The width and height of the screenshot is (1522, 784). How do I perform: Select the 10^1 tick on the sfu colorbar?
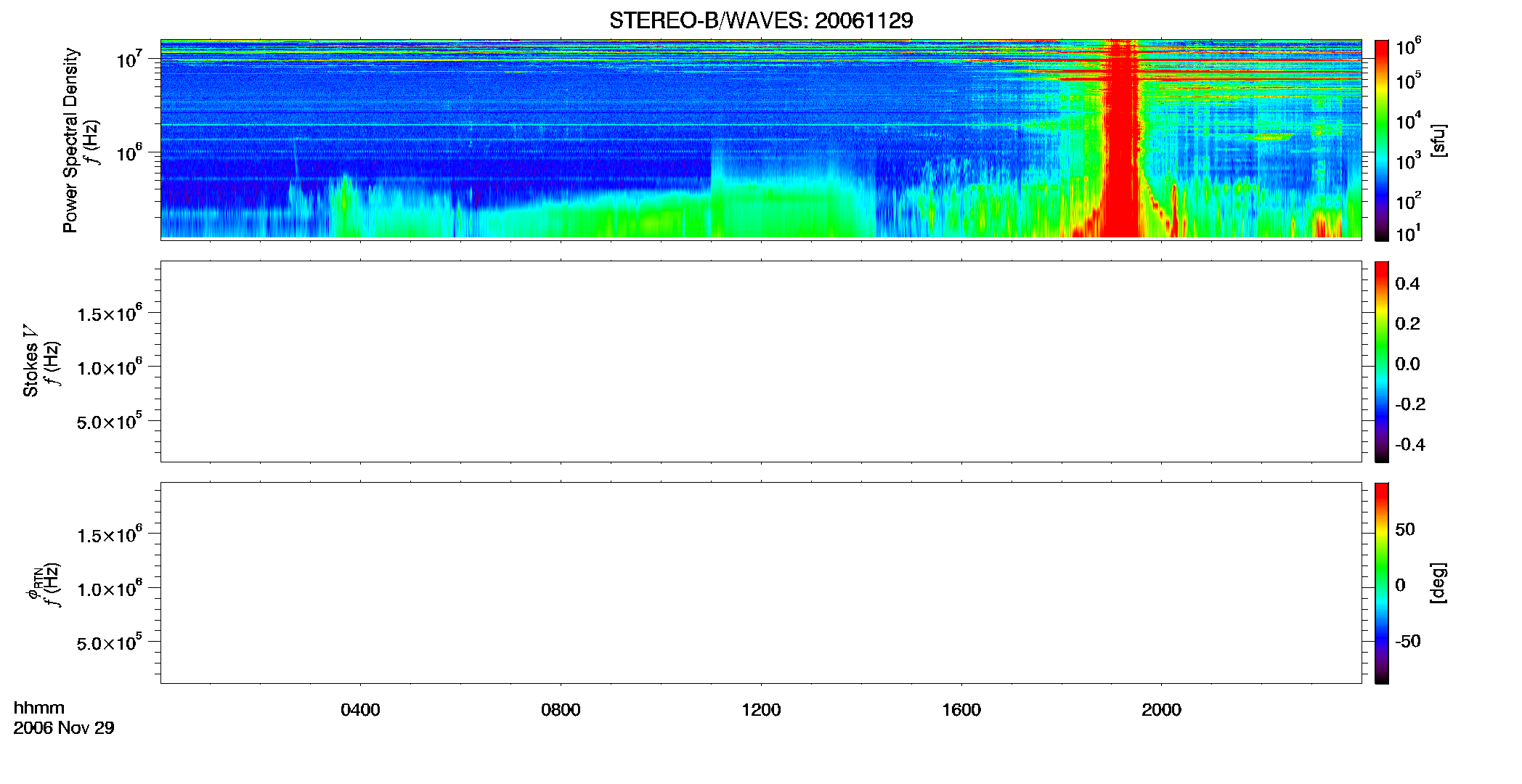tap(1407, 233)
